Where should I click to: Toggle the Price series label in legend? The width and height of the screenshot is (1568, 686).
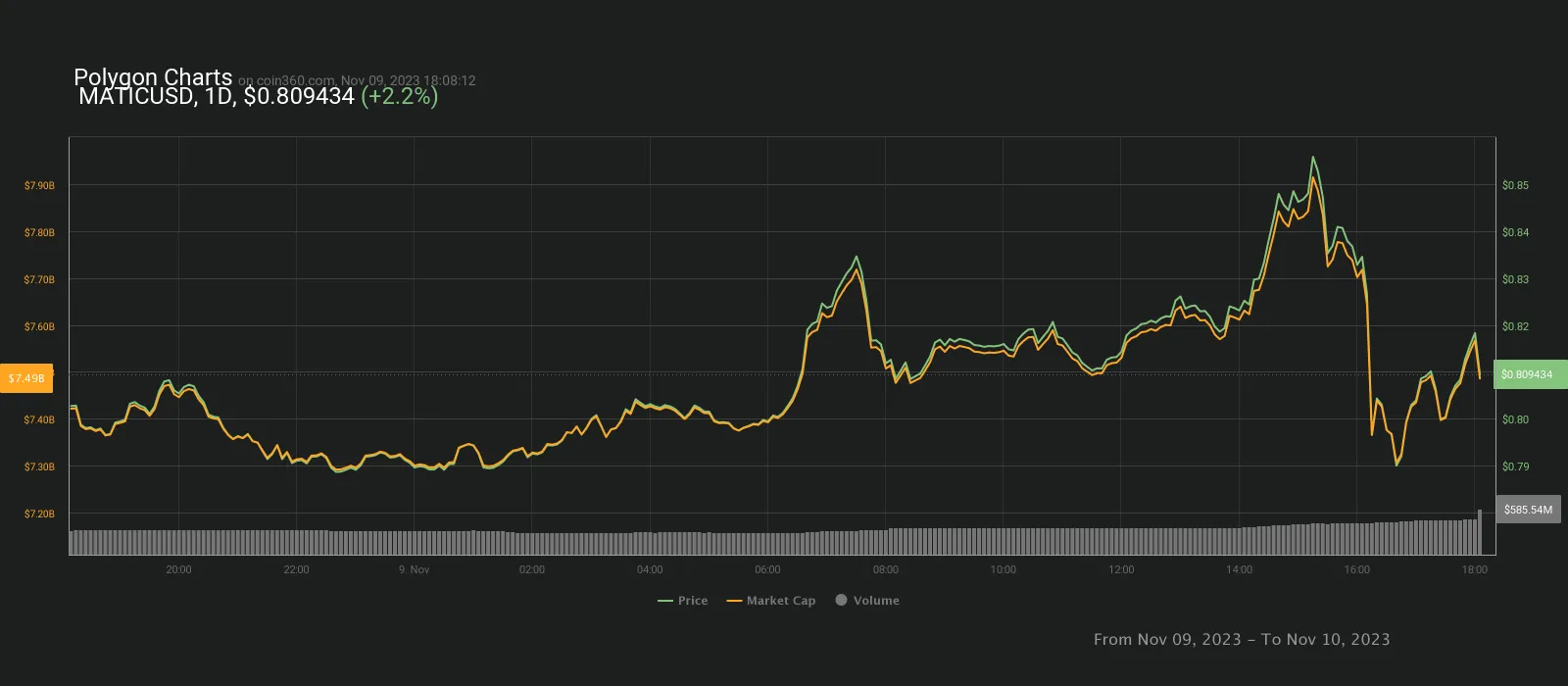click(692, 601)
